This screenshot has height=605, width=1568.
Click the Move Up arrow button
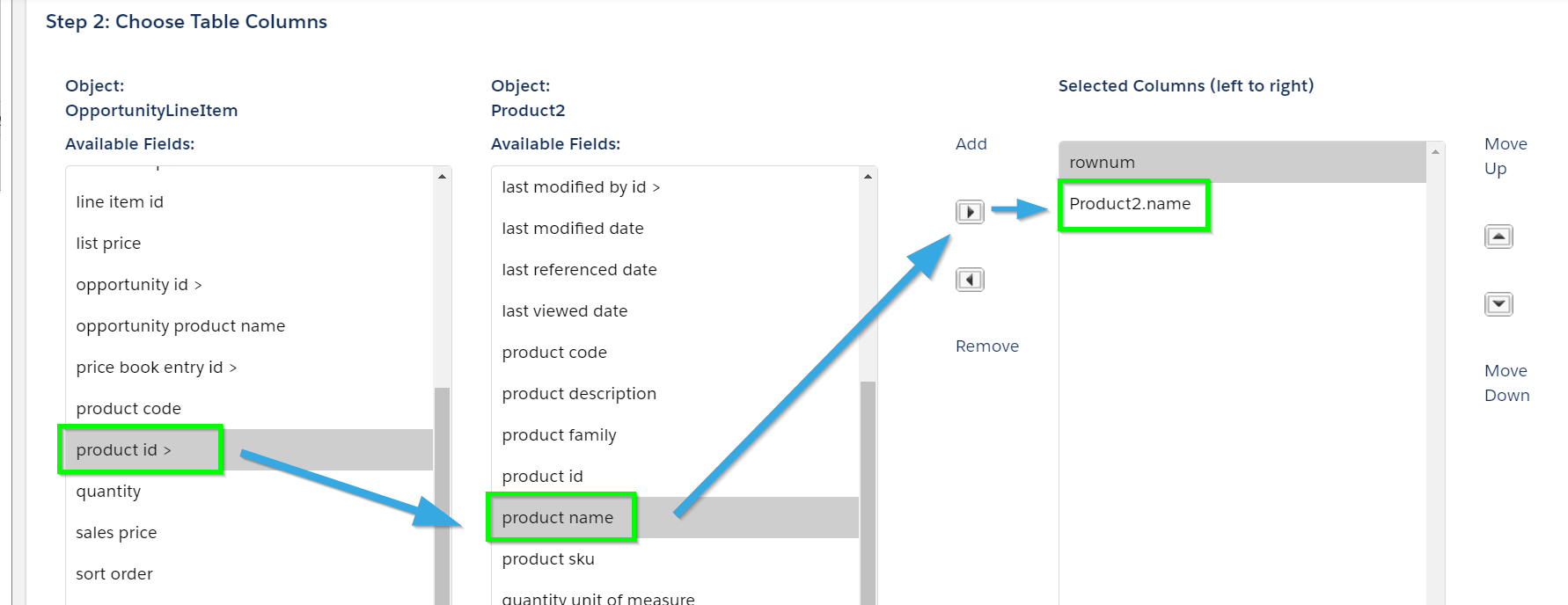[x=1498, y=237]
